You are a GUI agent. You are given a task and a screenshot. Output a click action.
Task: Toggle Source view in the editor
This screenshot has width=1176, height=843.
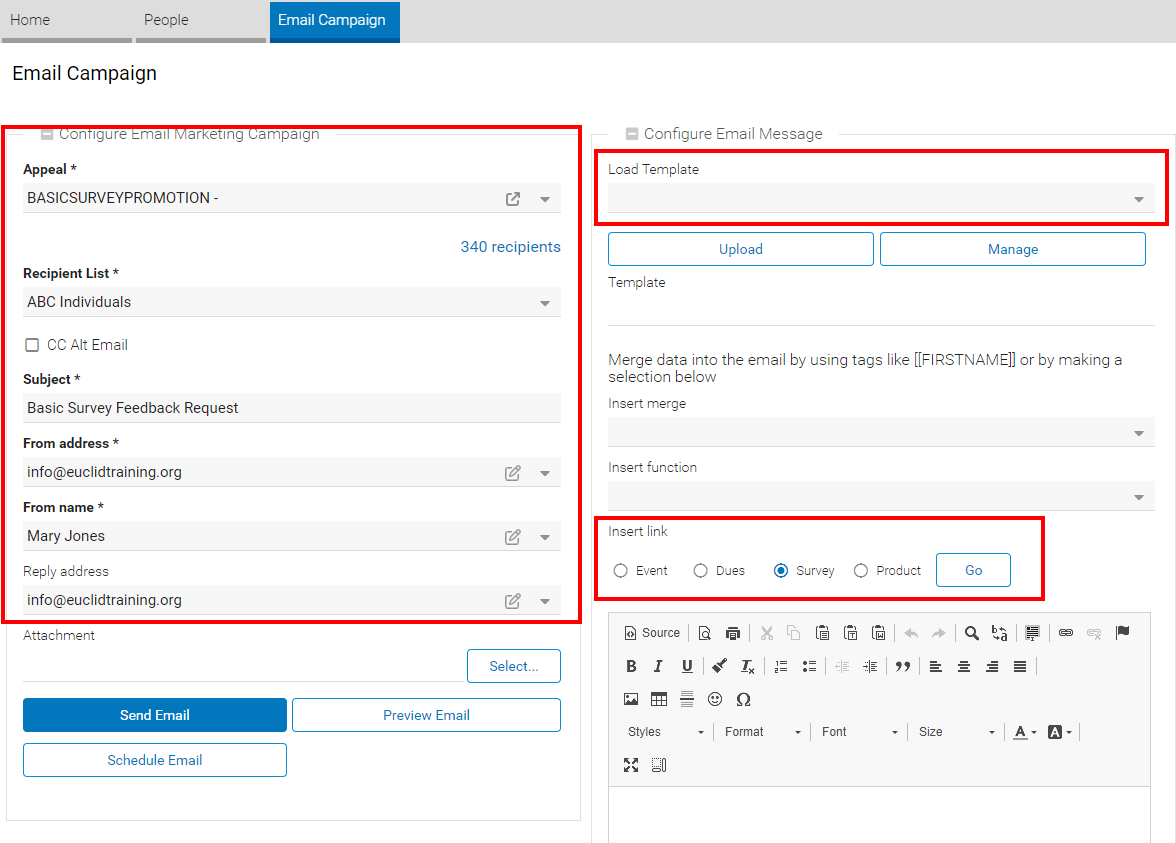pyautogui.click(x=652, y=633)
